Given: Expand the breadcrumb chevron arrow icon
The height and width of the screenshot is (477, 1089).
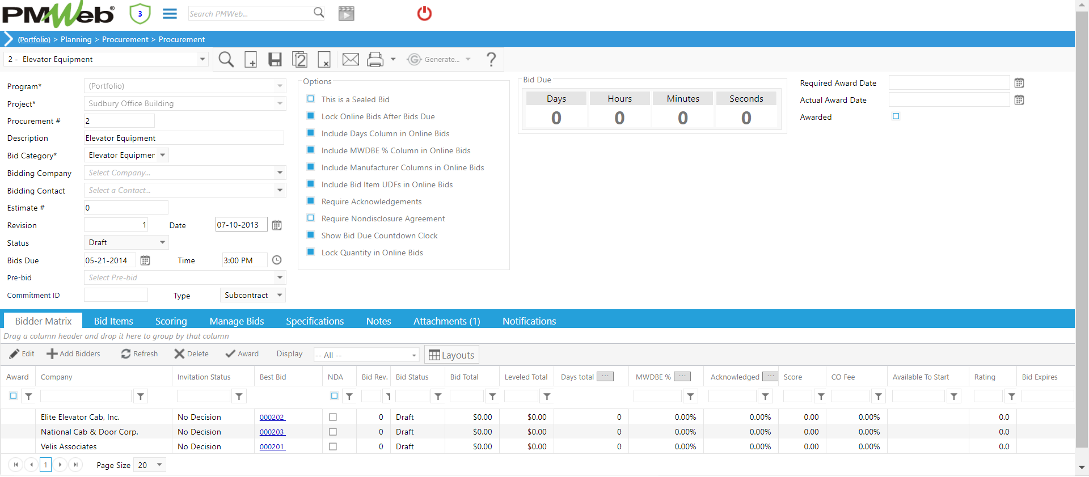Looking at the screenshot, I should [x=8, y=40].
